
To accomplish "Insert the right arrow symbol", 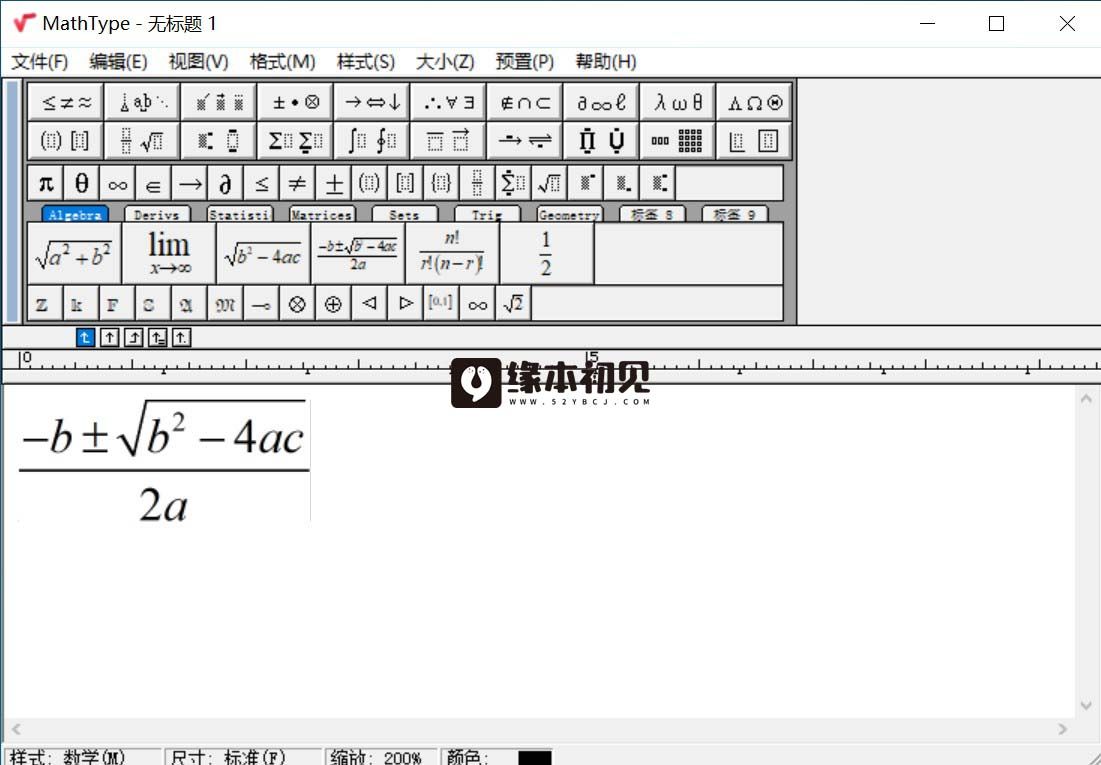I will click(190, 184).
